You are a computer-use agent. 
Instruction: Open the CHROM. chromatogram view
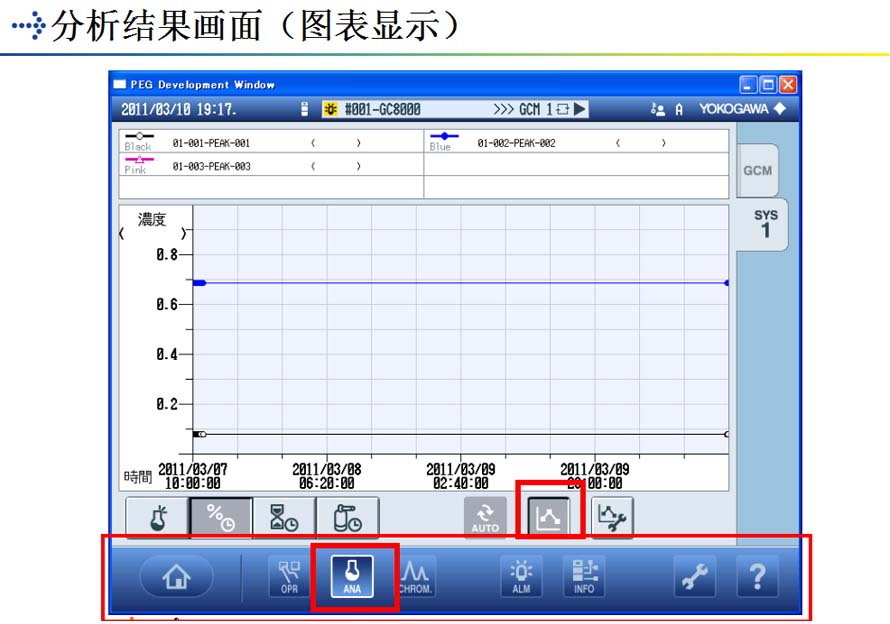[x=415, y=577]
